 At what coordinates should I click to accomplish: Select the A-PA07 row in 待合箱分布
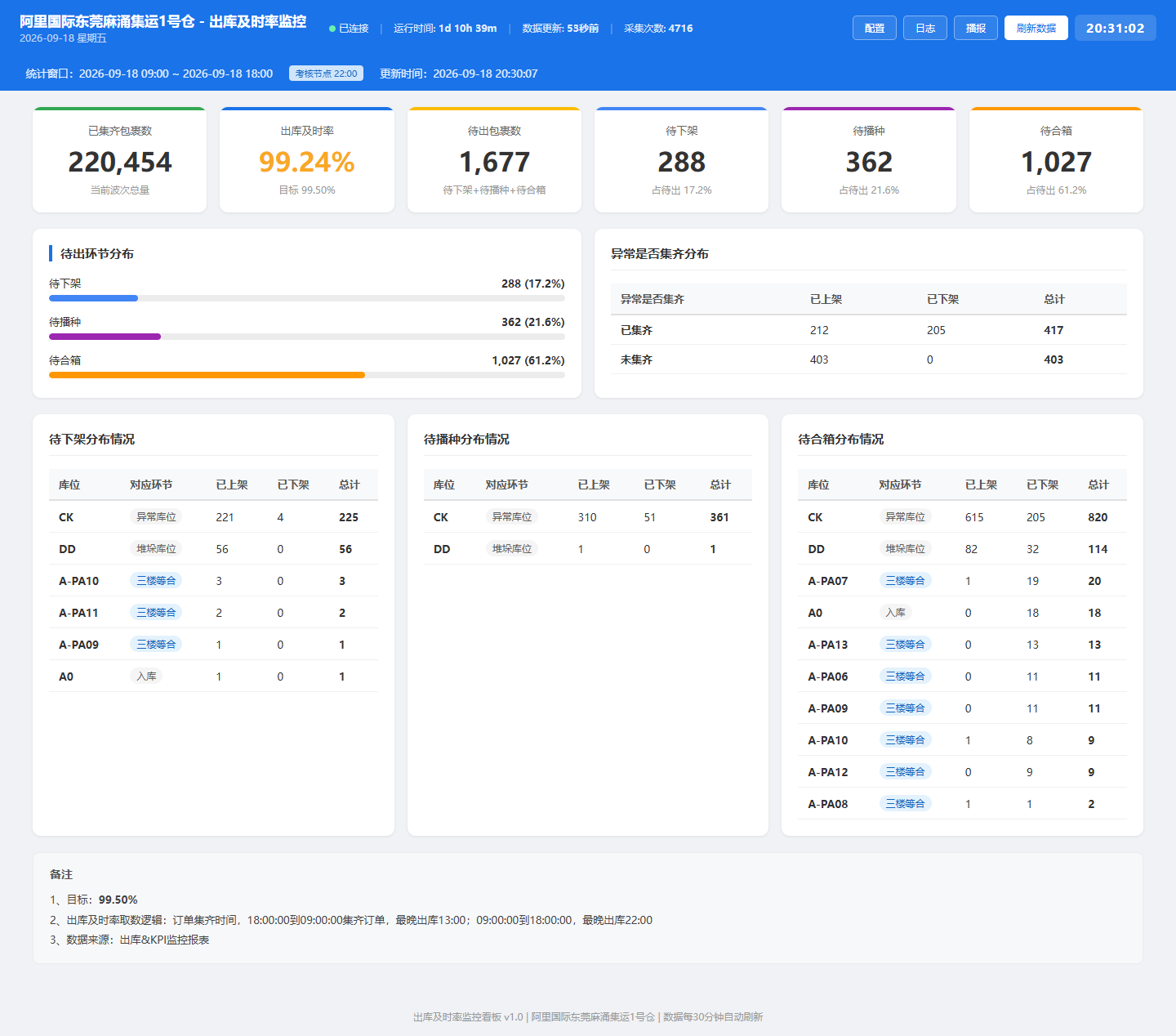point(962,581)
